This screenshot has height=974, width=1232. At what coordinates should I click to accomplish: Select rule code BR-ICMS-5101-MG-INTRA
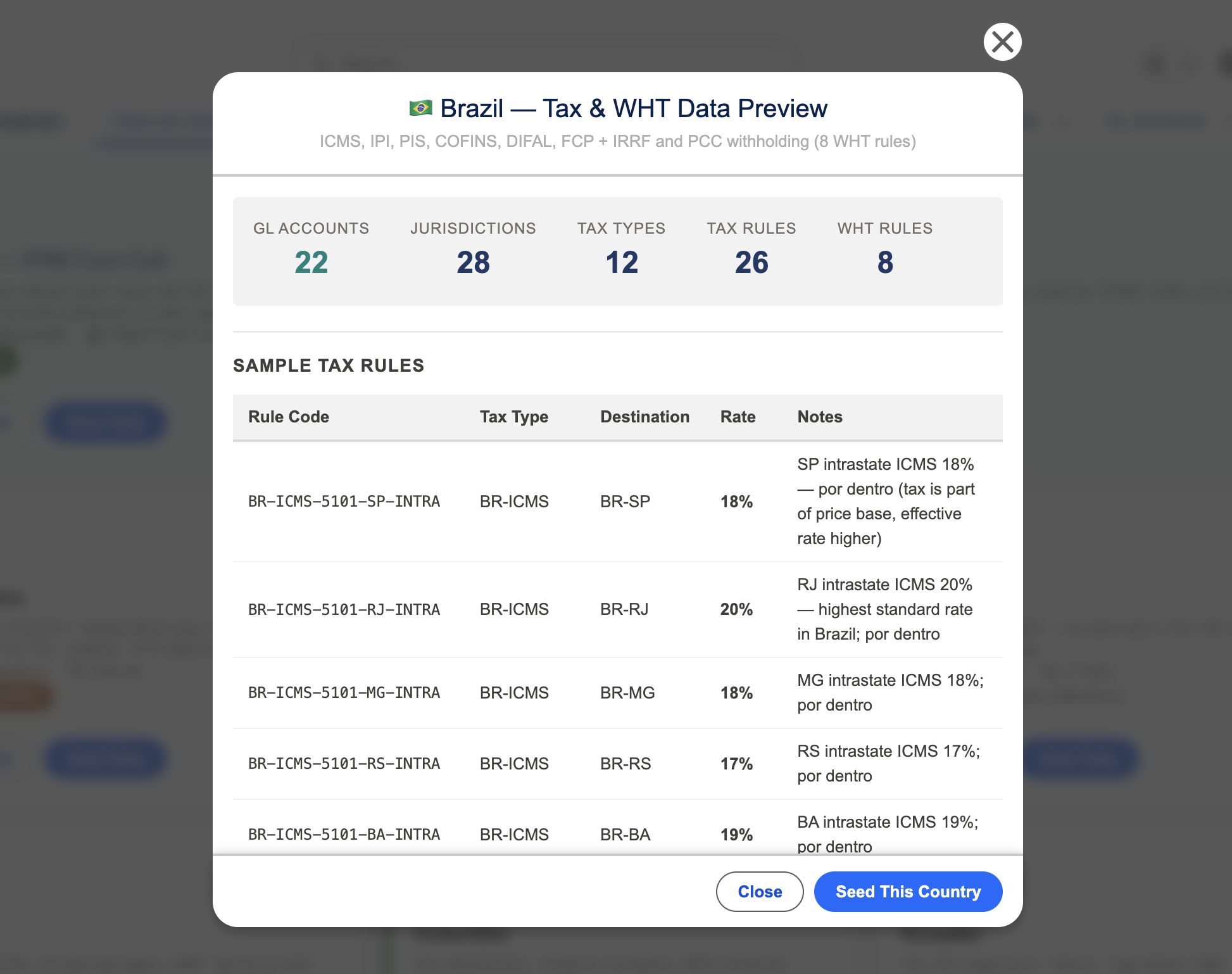(x=344, y=693)
